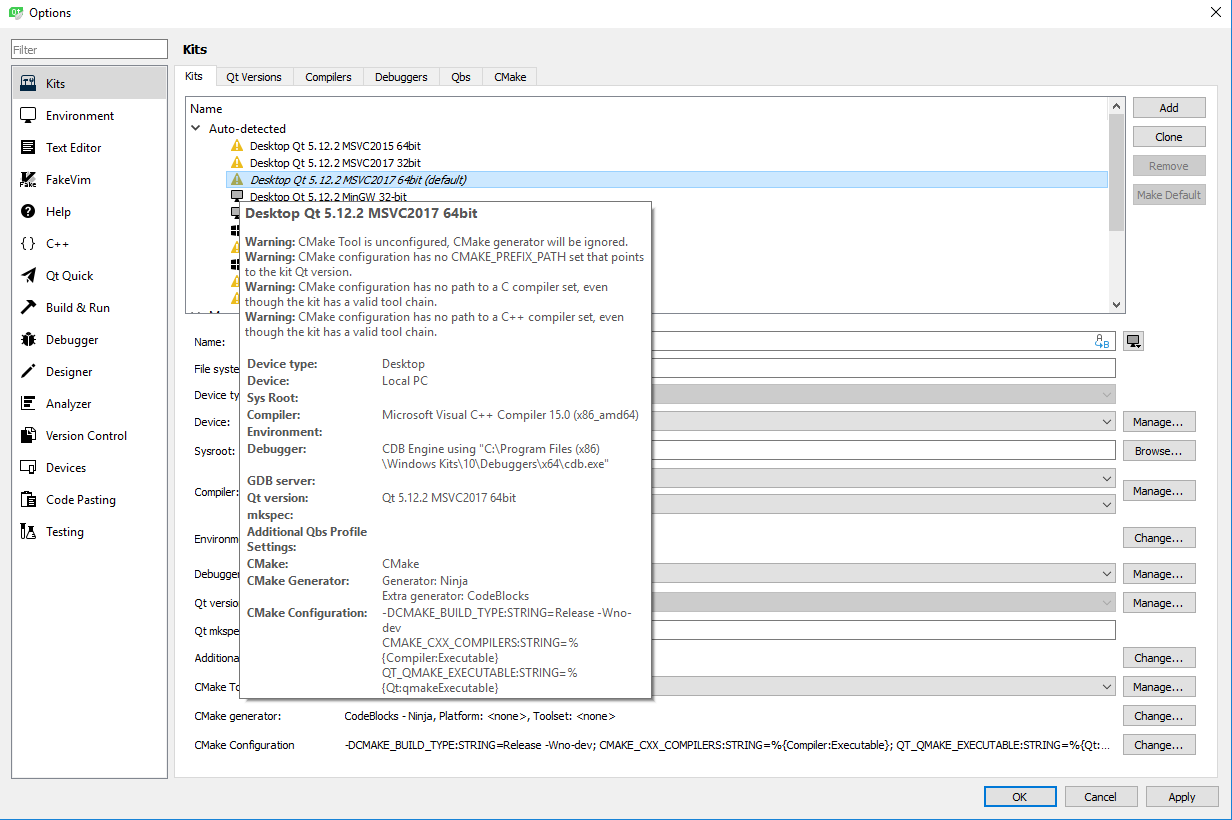Open Designer settings
This screenshot has height=820, width=1232.
tap(89, 372)
